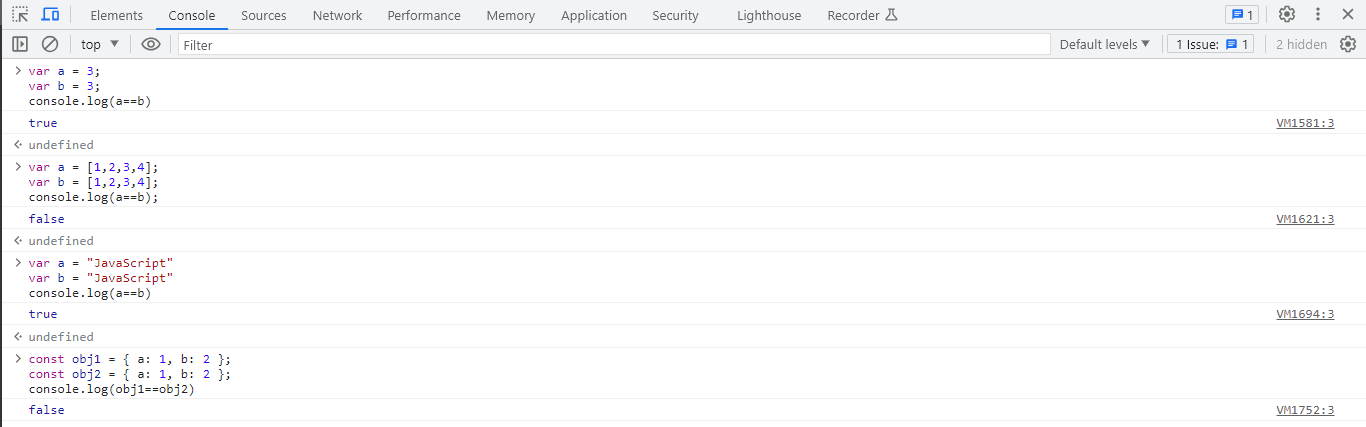
Task: Activate the inspect element picker icon
Action: point(20,15)
